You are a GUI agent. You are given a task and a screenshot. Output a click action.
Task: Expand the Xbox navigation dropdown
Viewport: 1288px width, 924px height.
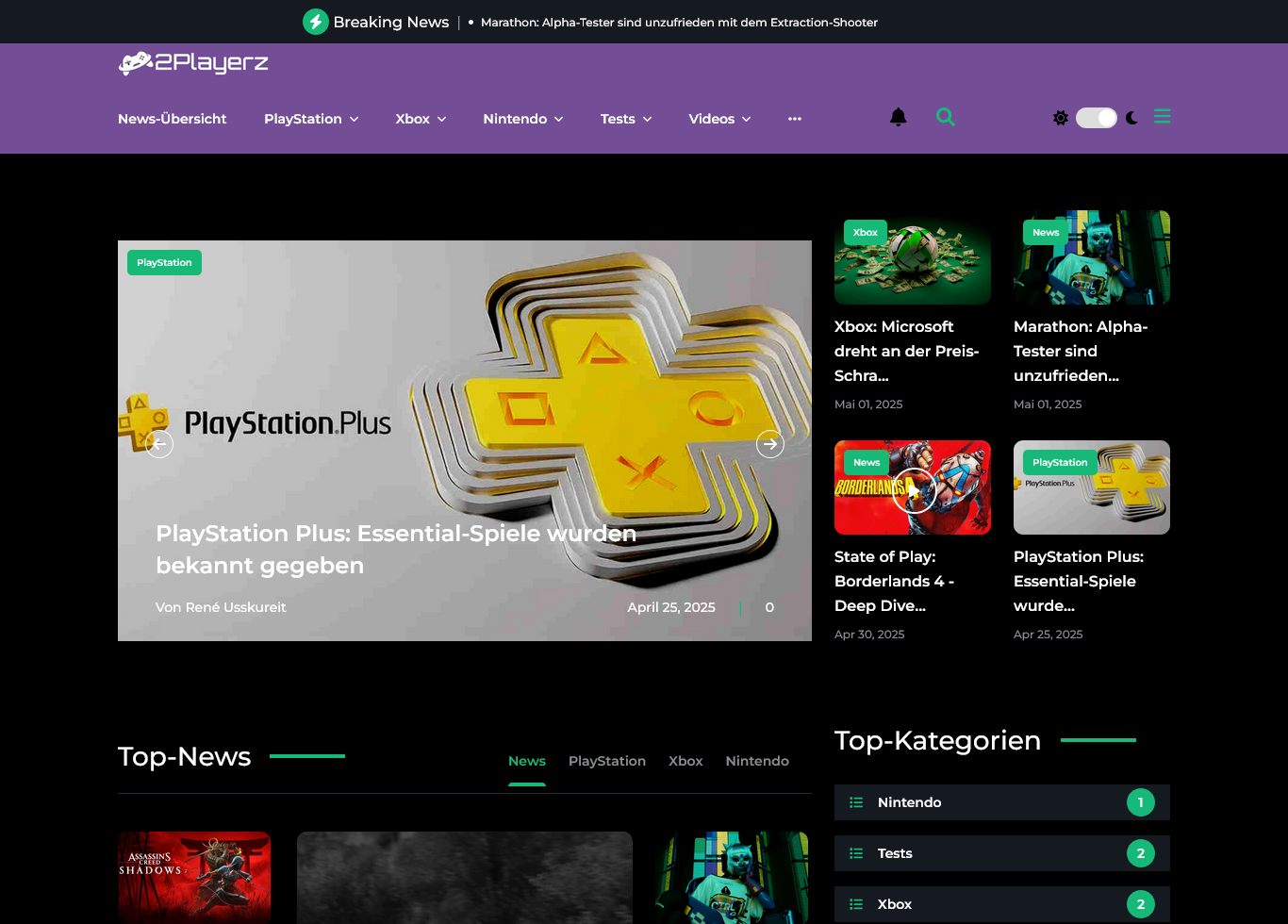click(x=421, y=119)
